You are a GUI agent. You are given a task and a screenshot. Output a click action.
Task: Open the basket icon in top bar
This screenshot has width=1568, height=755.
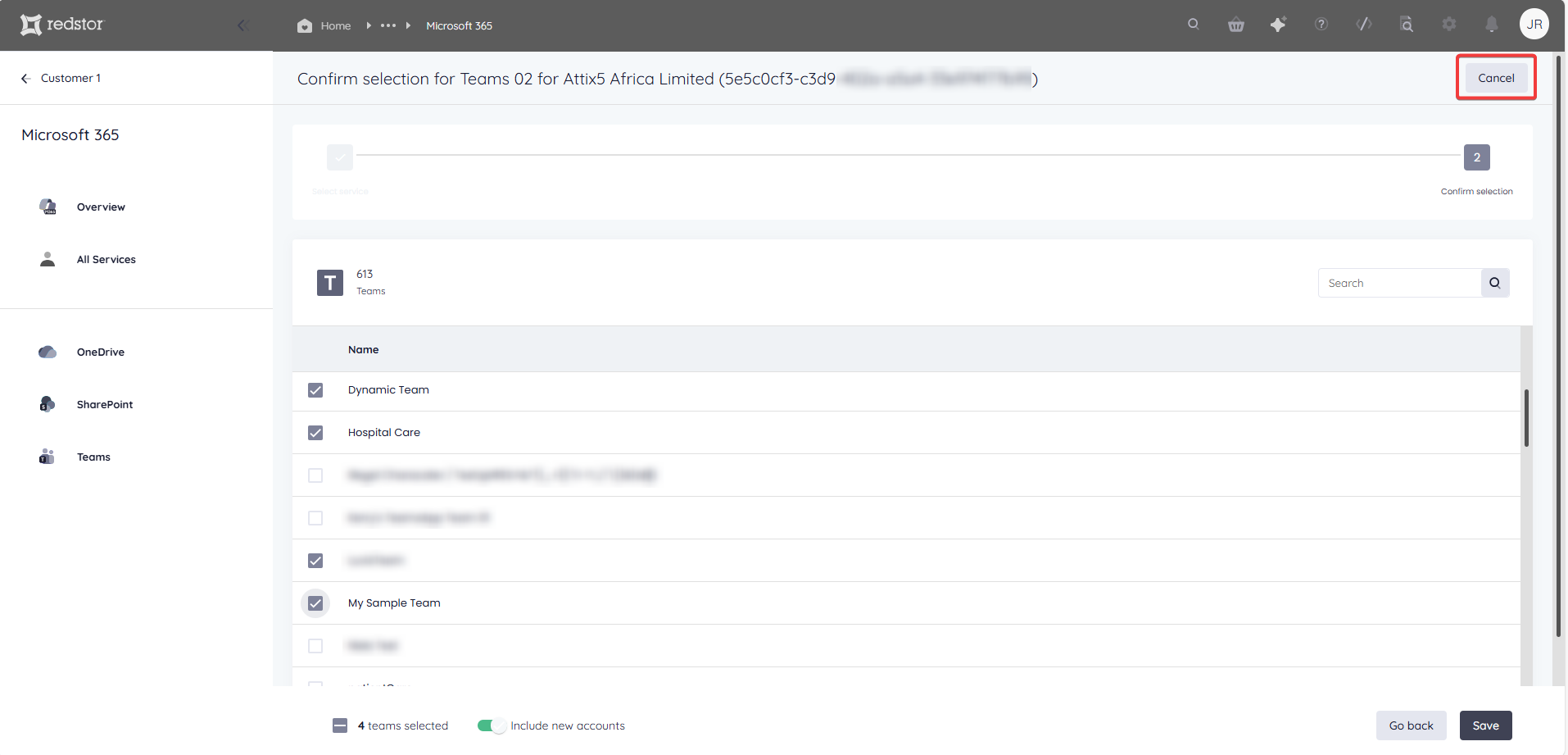tap(1236, 25)
